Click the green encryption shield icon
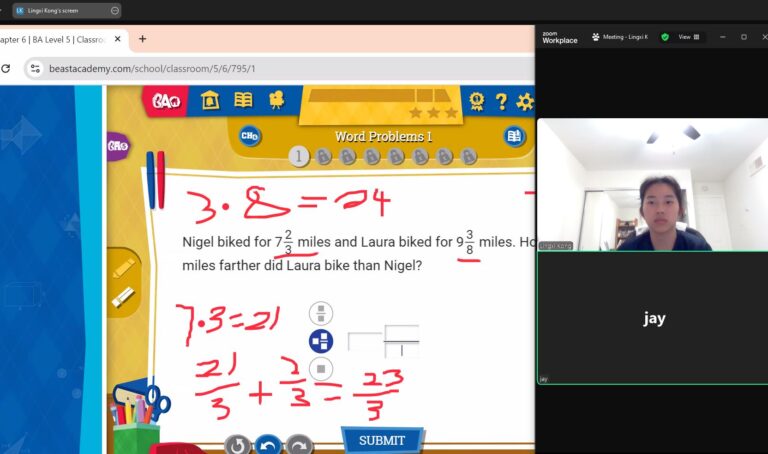Screen dimensions: 768x454 coord(665,37)
